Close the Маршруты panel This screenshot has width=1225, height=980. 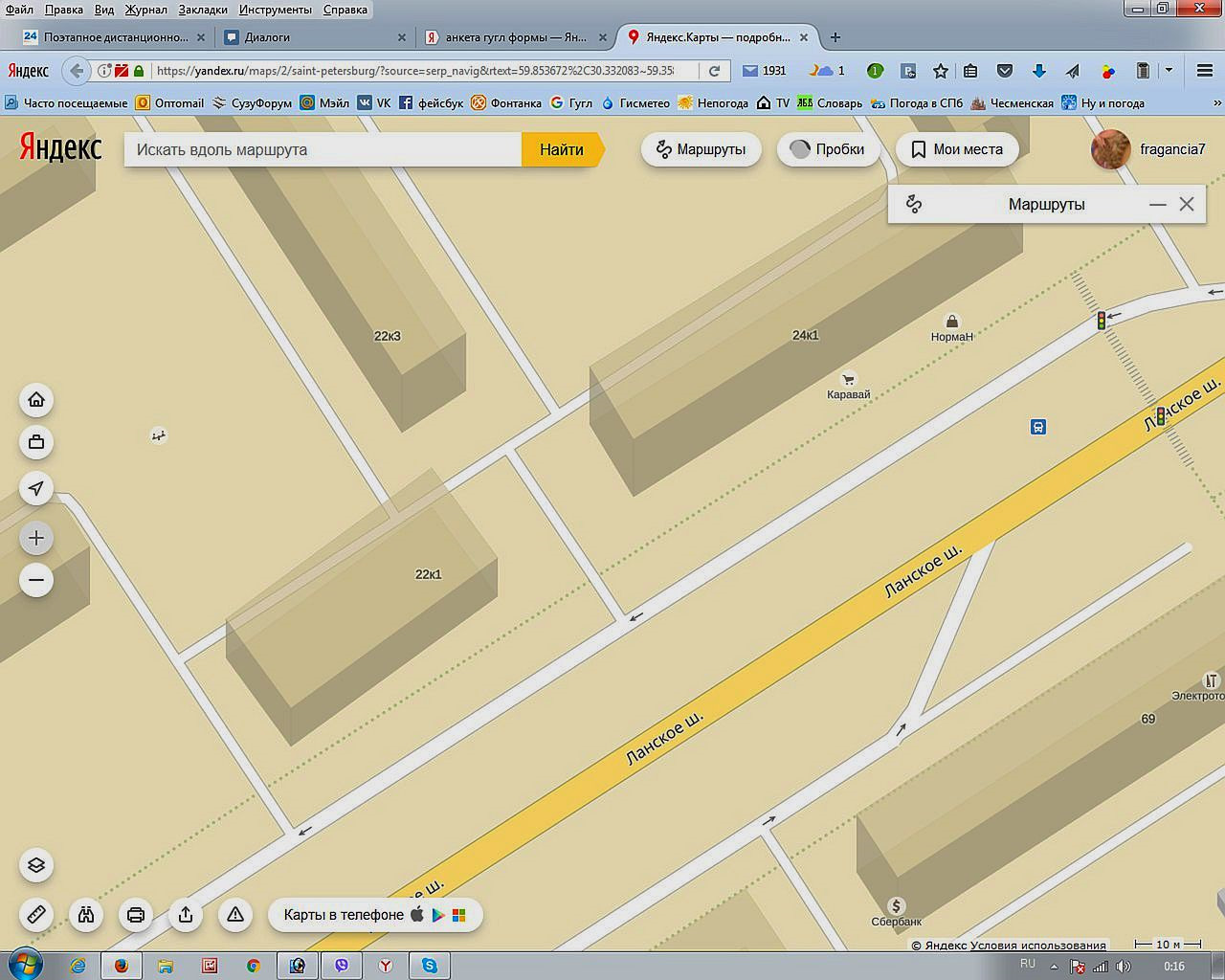tap(1187, 204)
